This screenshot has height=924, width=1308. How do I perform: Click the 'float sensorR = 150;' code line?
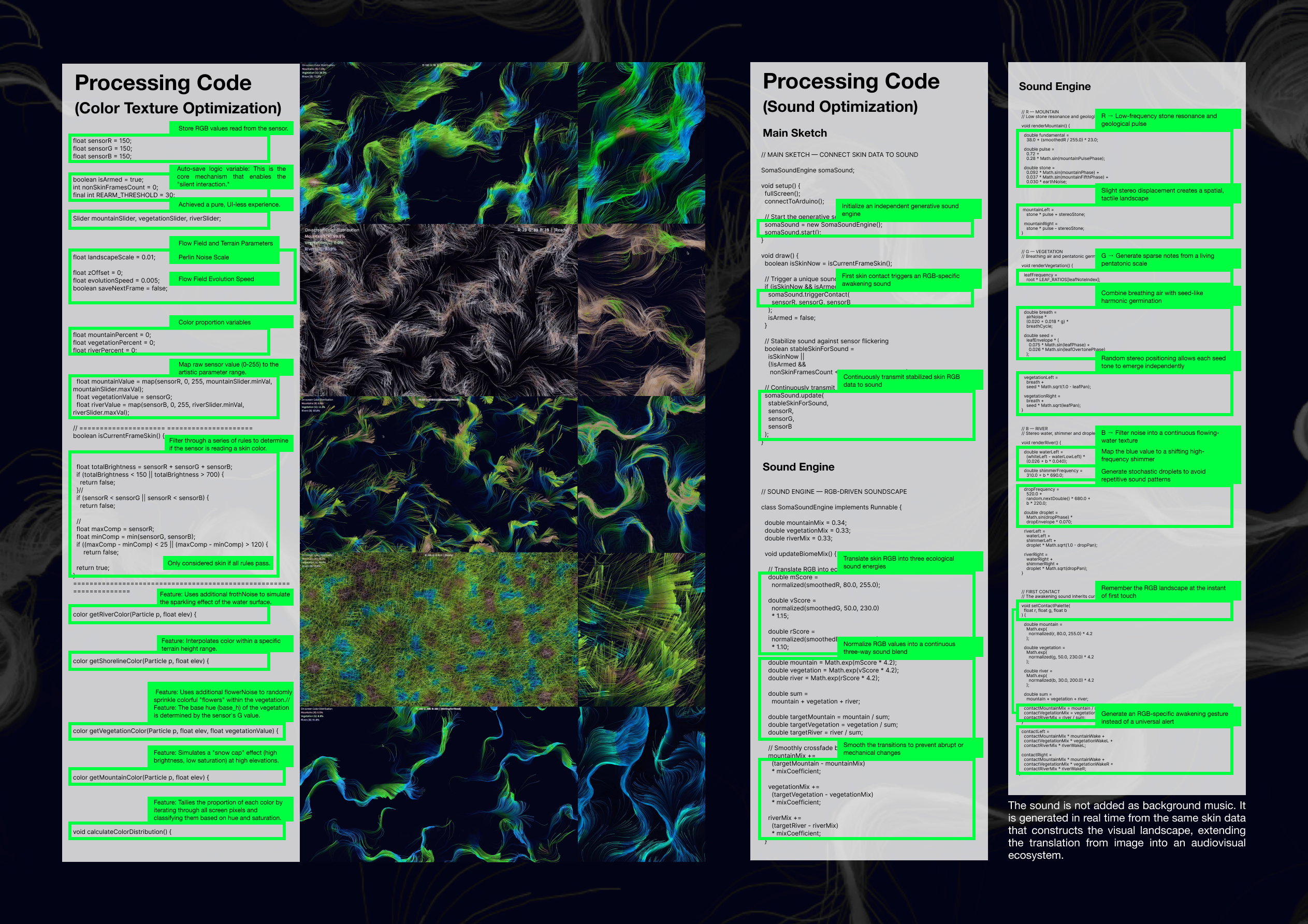[102, 141]
